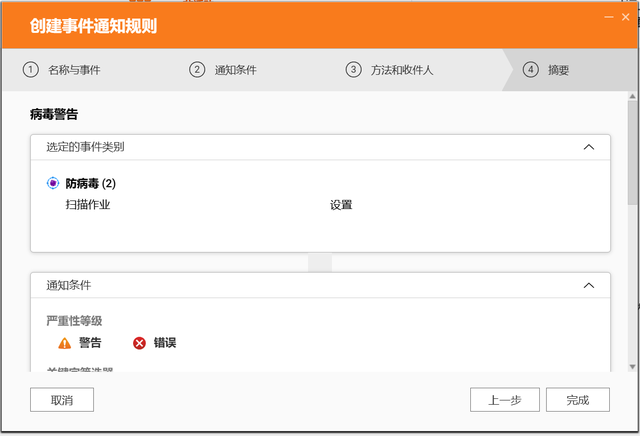
Task: Click the 防病毒 category icon
Action: tap(53, 183)
